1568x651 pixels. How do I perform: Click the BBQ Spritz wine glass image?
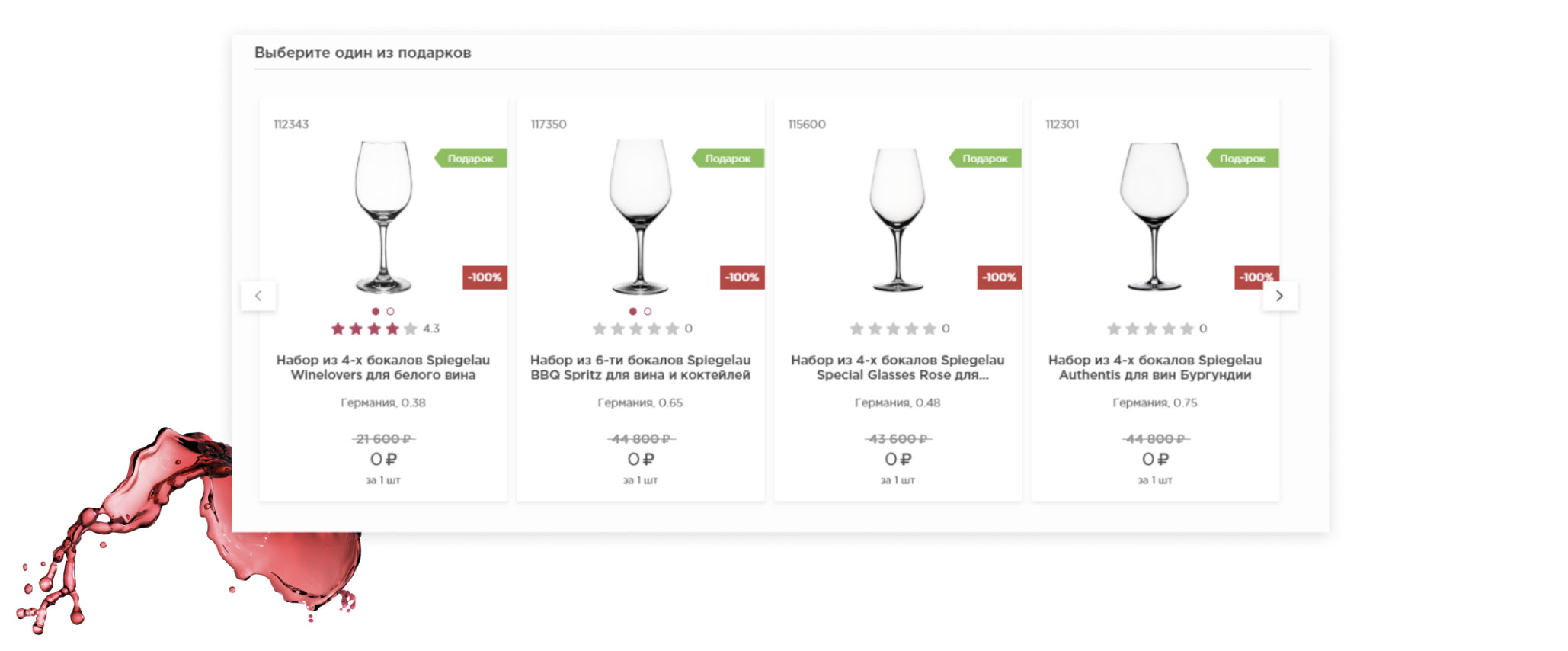click(x=640, y=217)
